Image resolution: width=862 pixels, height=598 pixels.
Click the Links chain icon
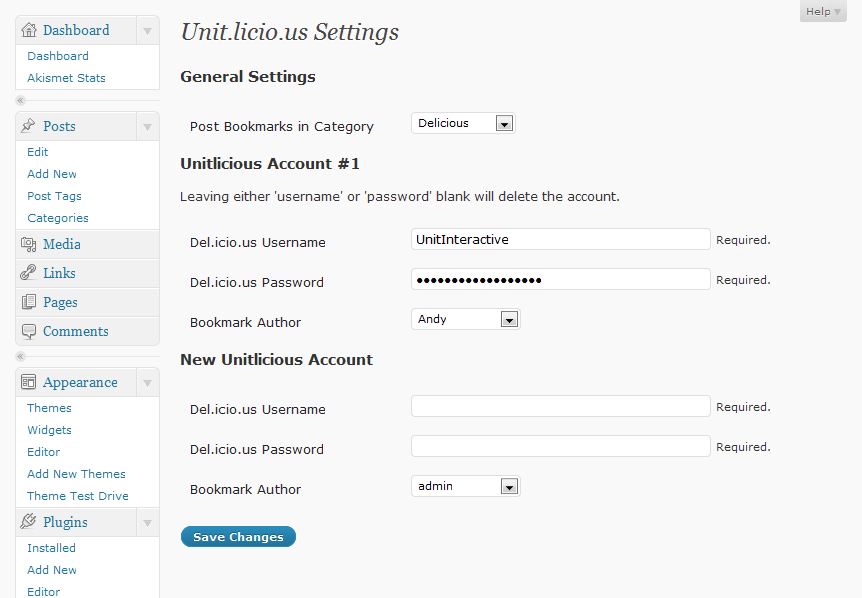[x=28, y=273]
